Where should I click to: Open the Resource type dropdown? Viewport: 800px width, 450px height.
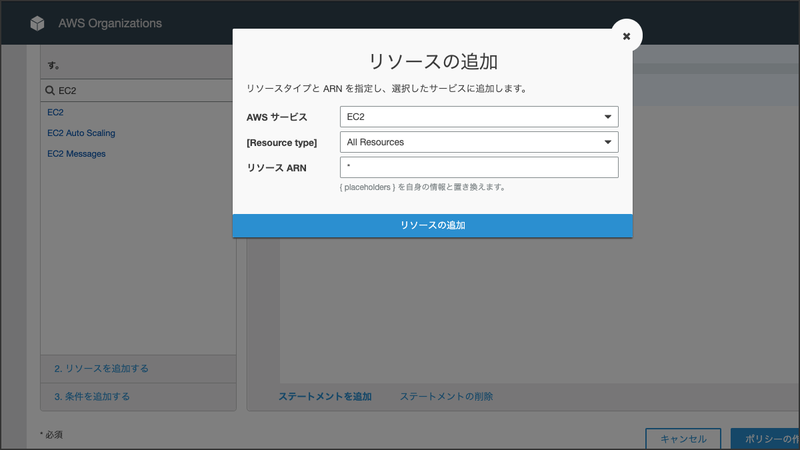[x=479, y=142]
